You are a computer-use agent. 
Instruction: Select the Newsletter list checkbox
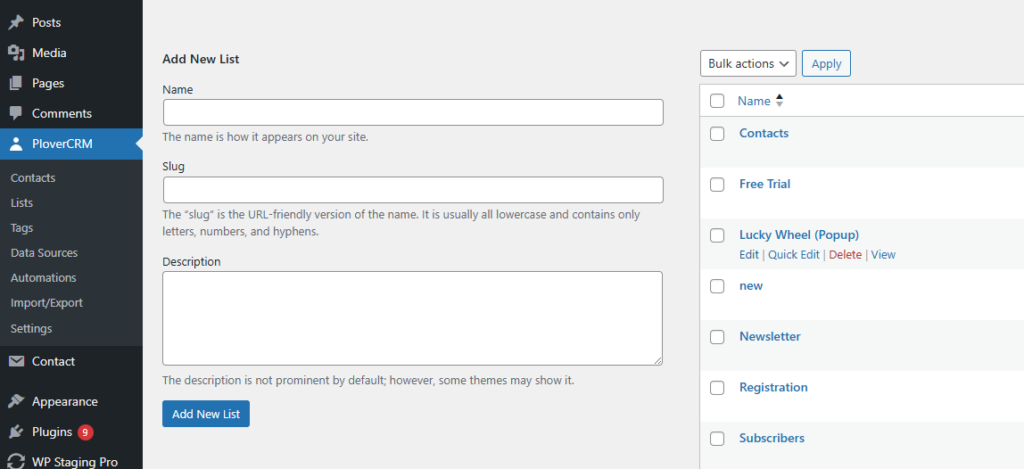(717, 337)
